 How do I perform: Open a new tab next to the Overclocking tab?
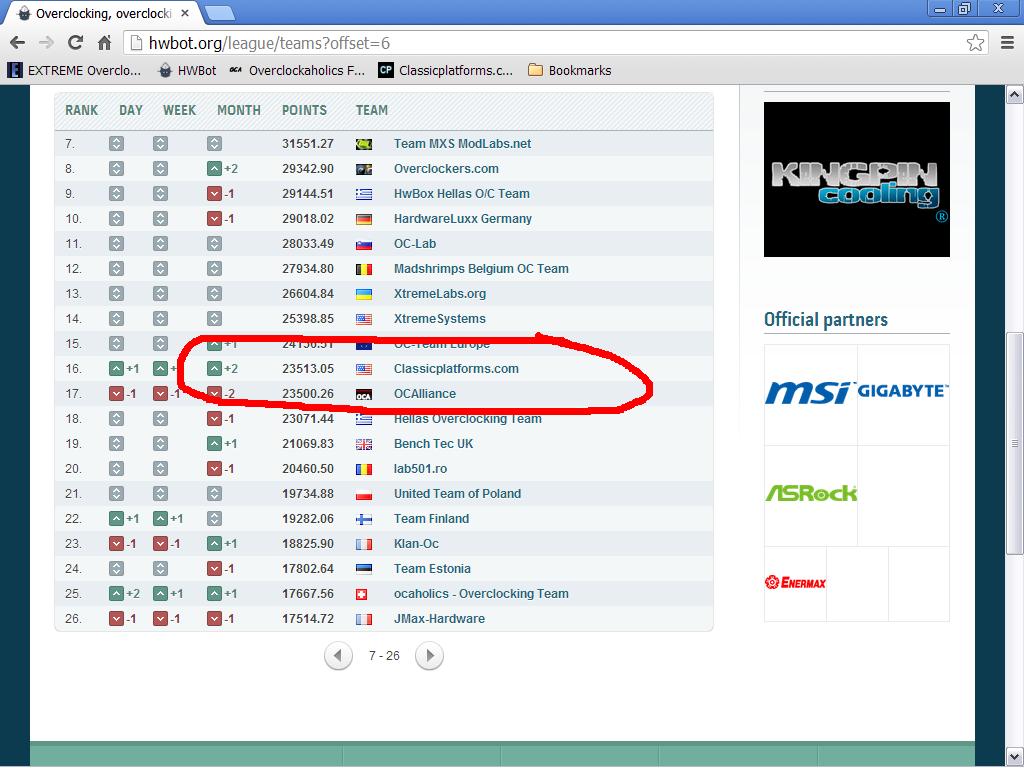[220, 13]
